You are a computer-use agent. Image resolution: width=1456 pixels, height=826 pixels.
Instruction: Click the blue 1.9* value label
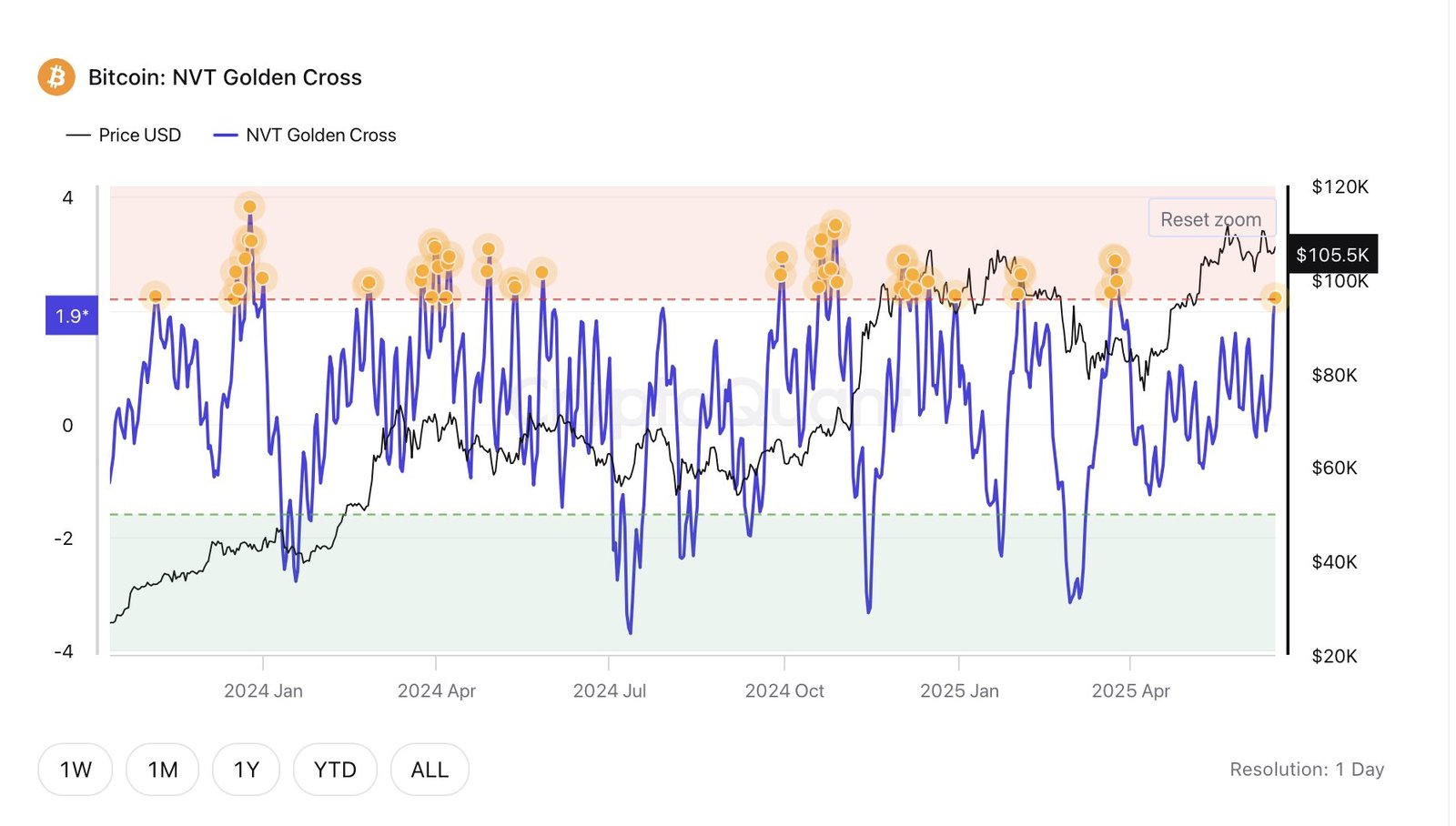click(x=69, y=315)
